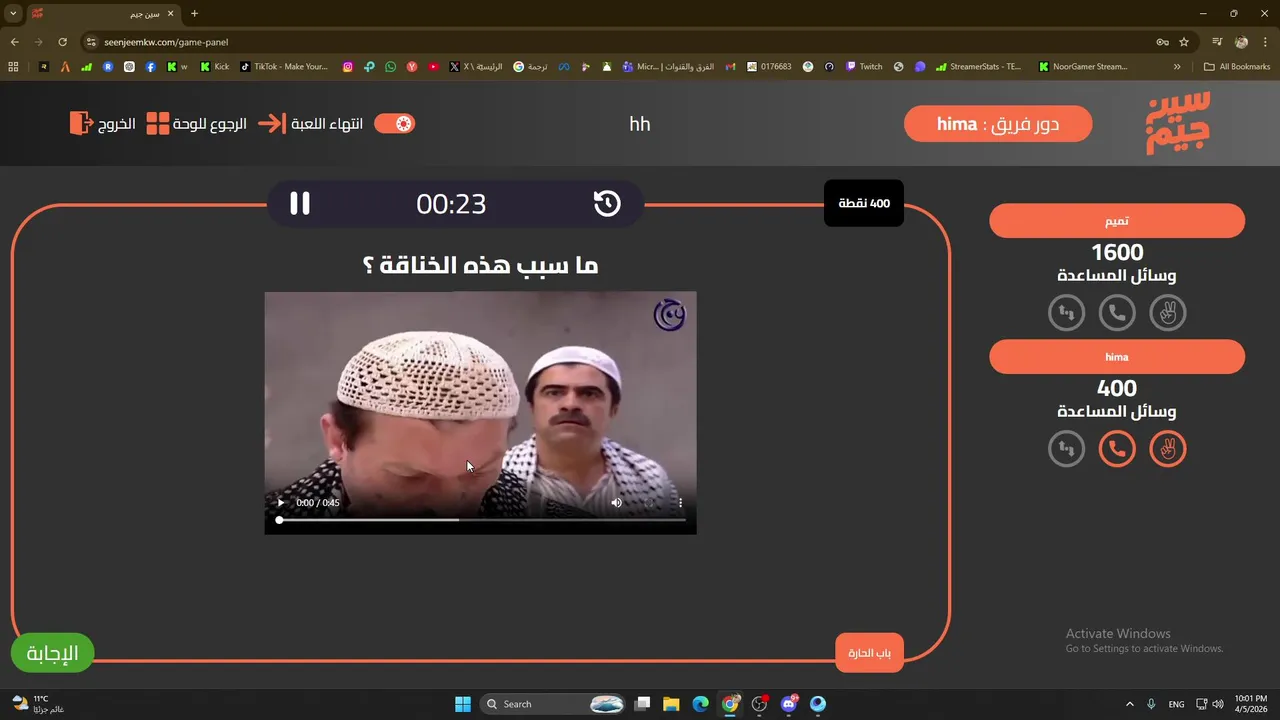This screenshot has height=720, width=1280.
Task: Close the سين جيم browser tab
Action: coord(171,14)
